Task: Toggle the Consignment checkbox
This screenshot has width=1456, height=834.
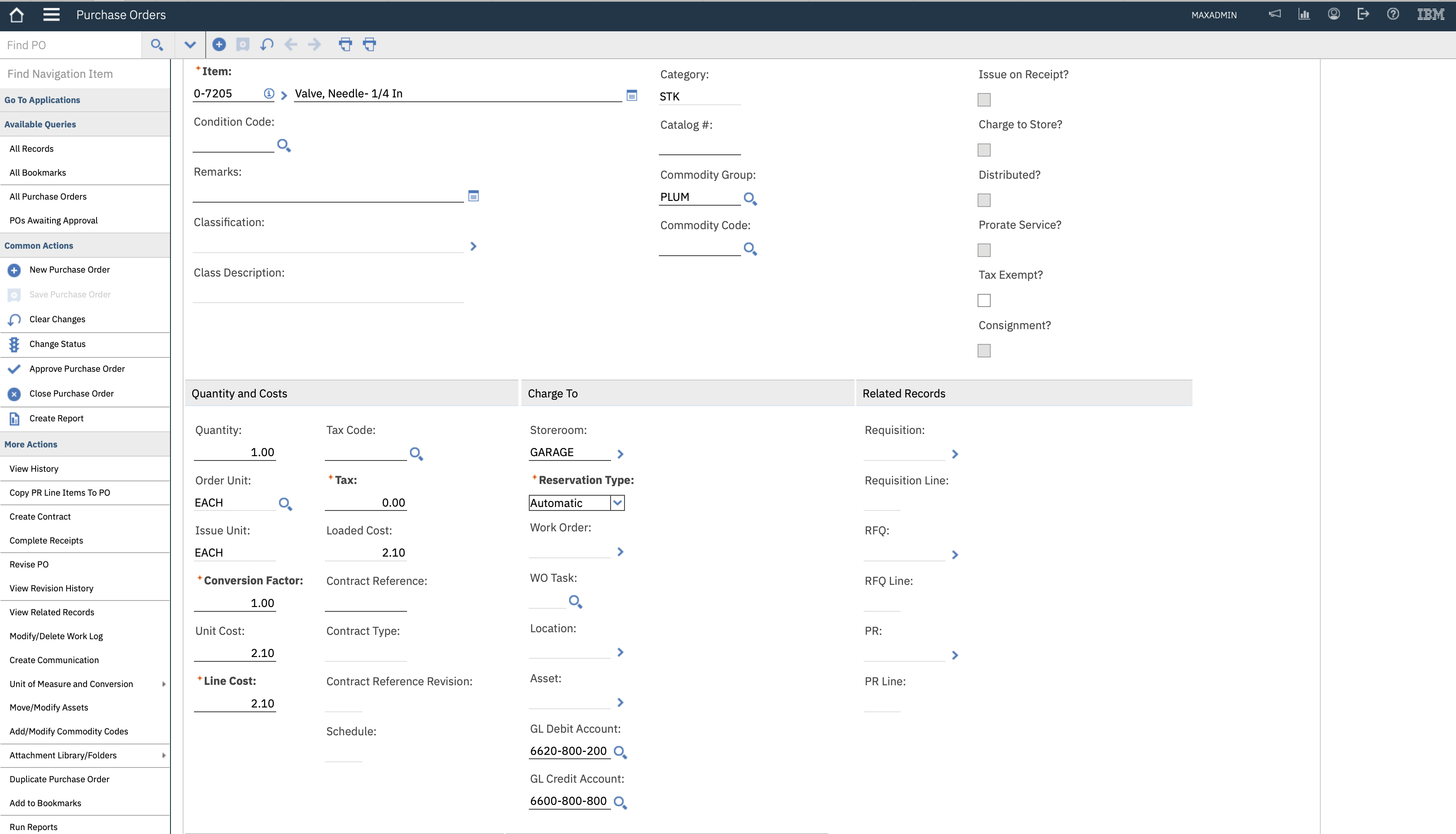Action: [x=984, y=350]
